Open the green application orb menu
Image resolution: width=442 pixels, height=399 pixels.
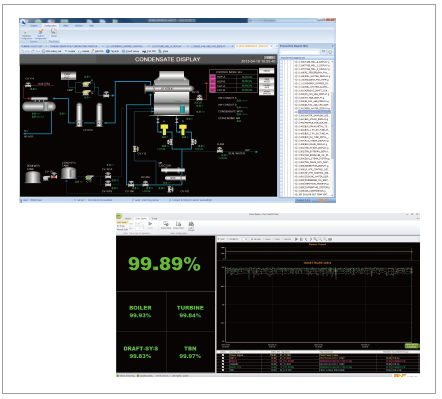119,216
